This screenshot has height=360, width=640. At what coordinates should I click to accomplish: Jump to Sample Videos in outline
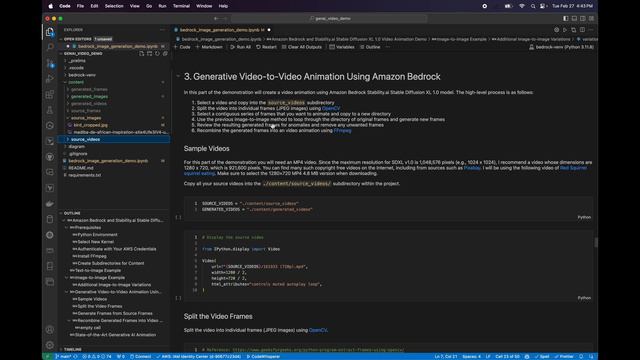(x=92, y=299)
